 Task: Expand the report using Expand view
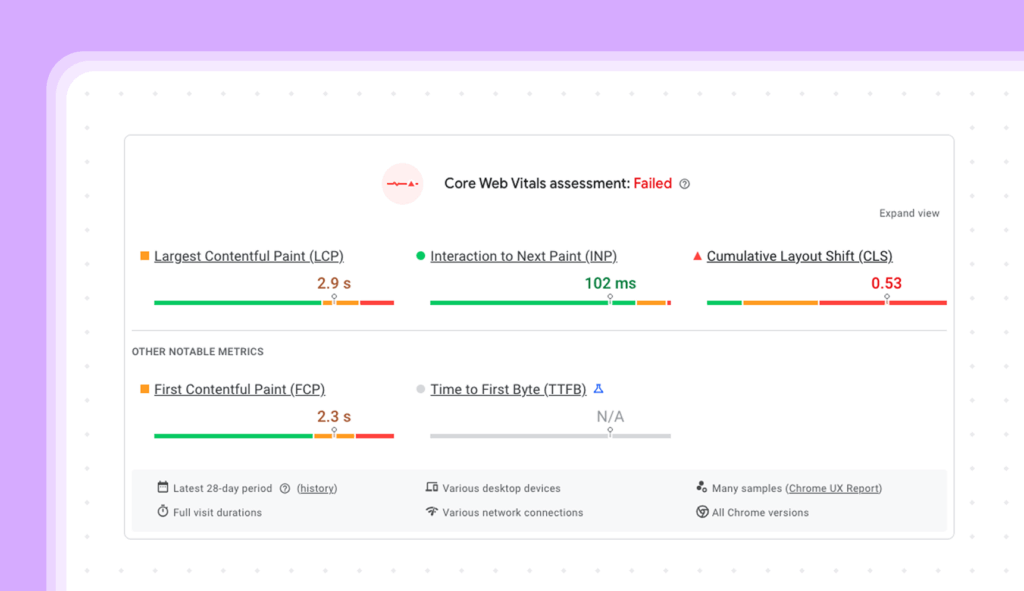pyautogui.click(x=909, y=213)
